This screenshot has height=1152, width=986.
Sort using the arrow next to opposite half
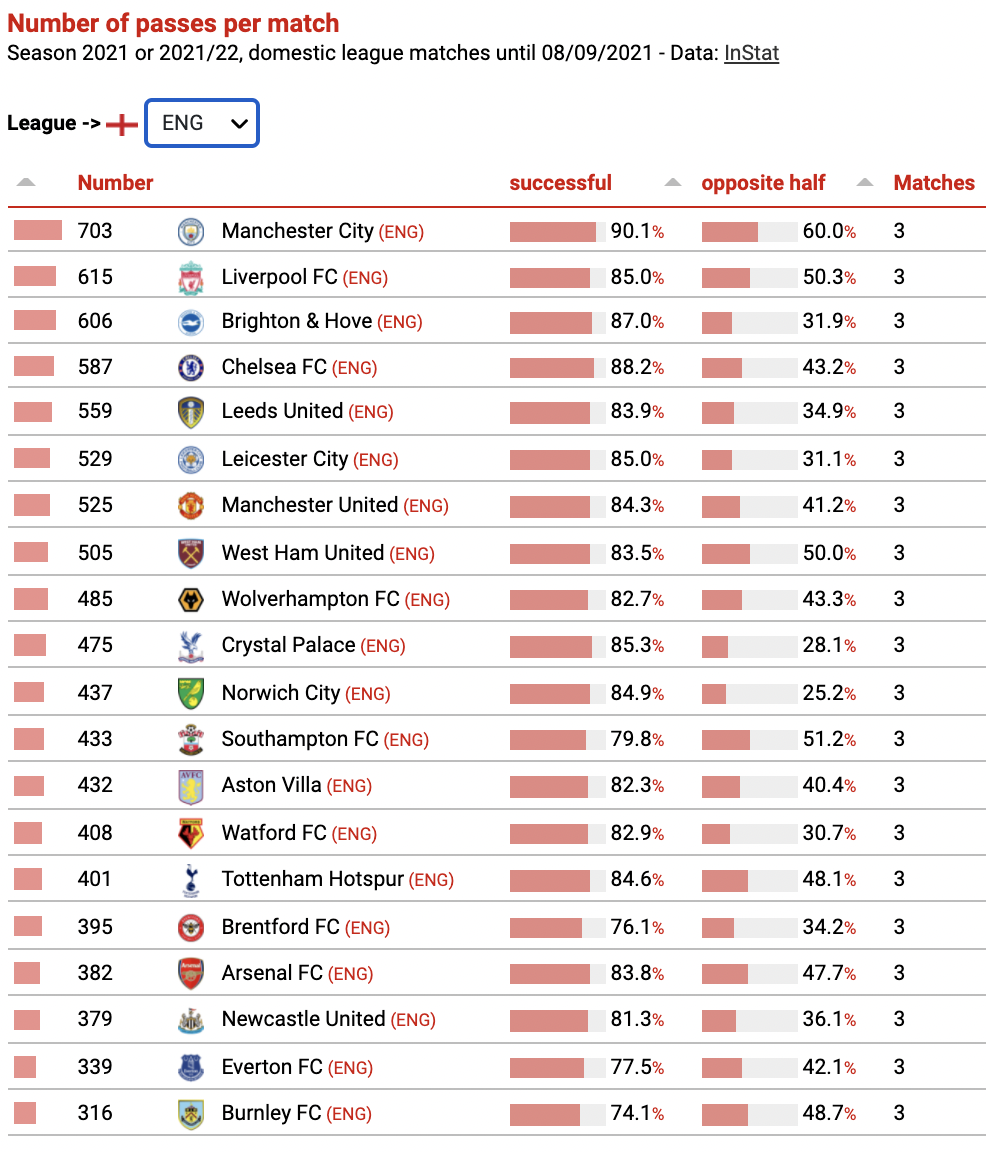click(865, 182)
